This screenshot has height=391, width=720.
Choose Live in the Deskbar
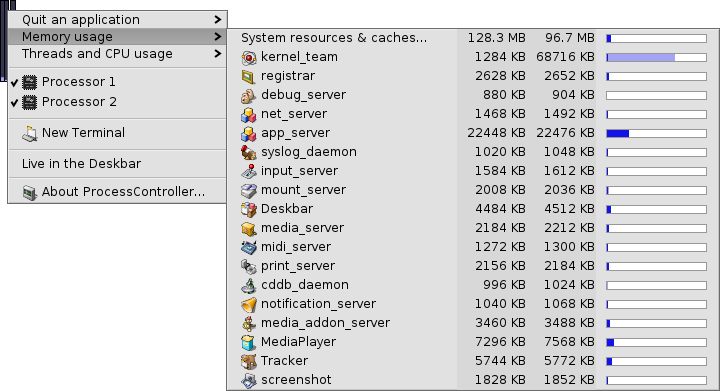click(x=117, y=164)
